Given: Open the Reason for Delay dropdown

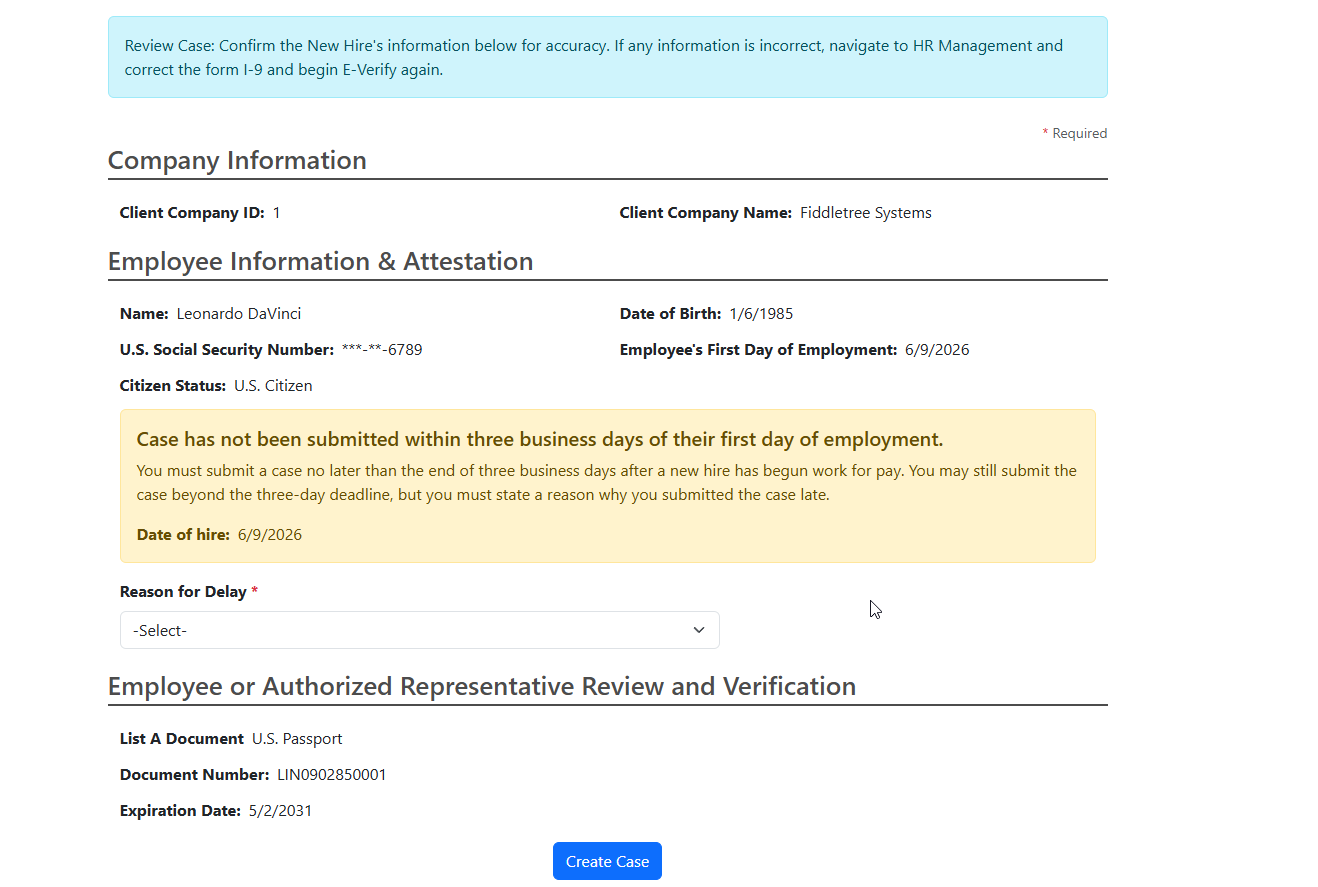Looking at the screenshot, I should coord(419,630).
